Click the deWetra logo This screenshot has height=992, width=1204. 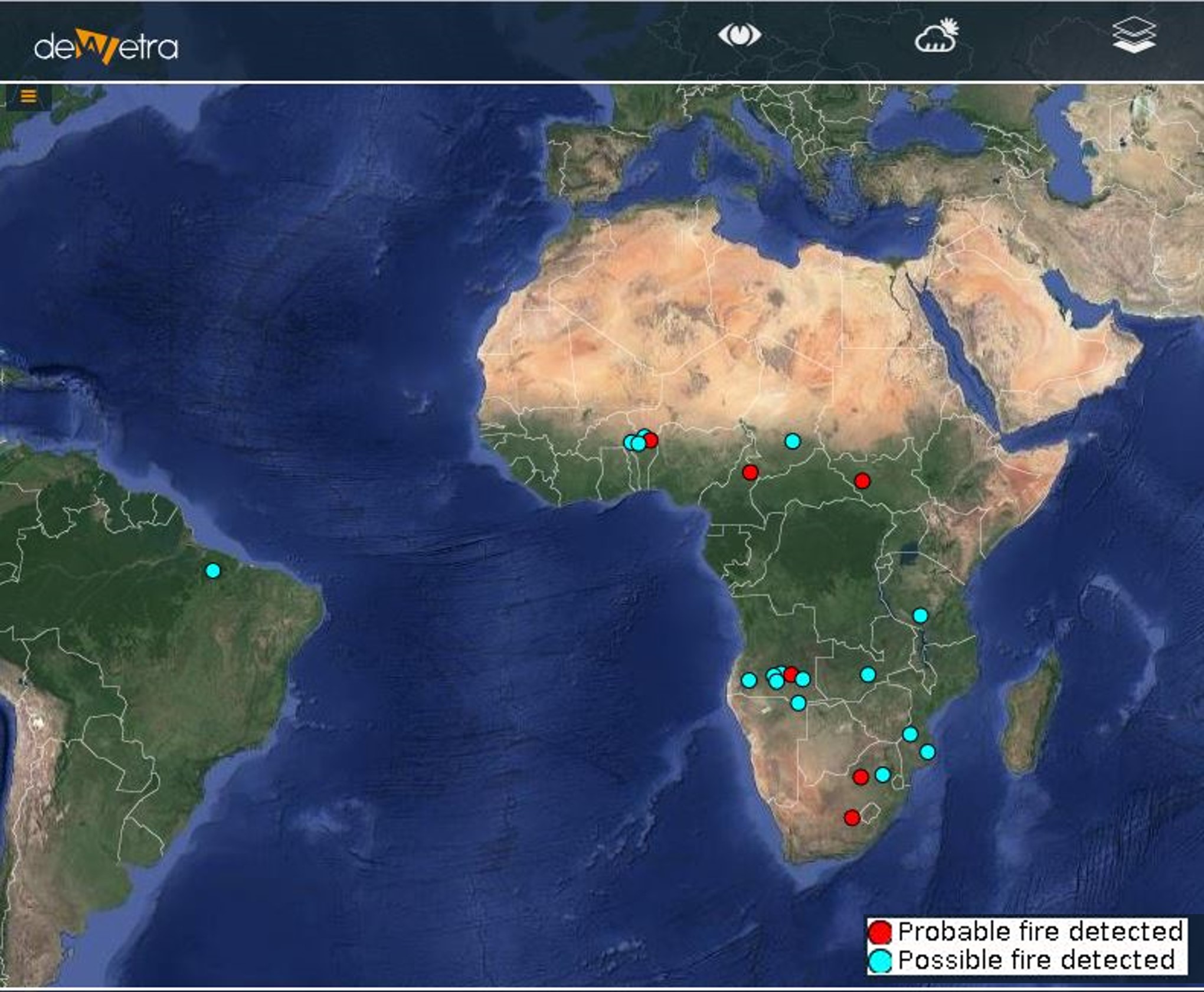pyautogui.click(x=106, y=47)
